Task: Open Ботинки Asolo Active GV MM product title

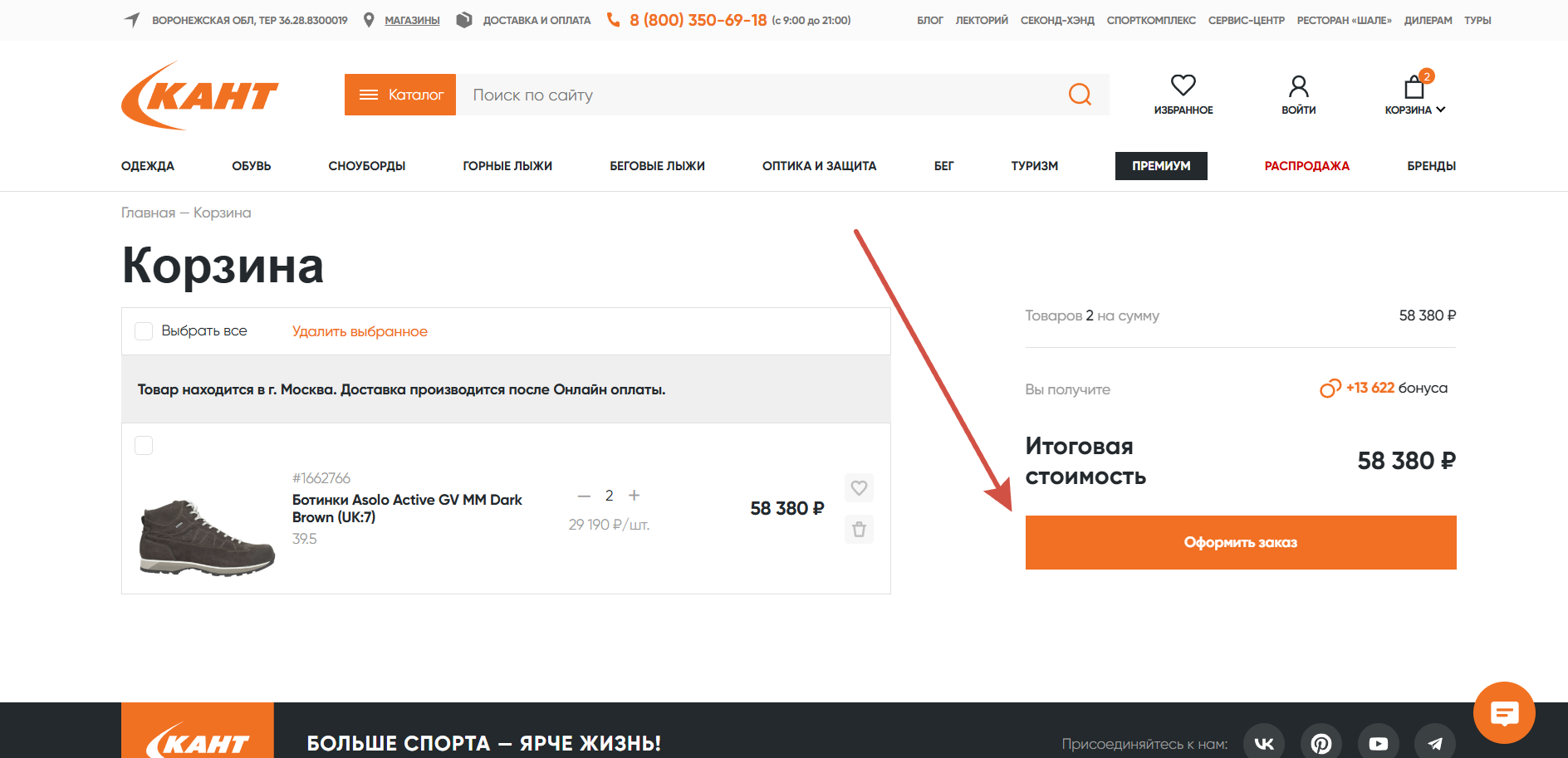Action: tap(407, 508)
